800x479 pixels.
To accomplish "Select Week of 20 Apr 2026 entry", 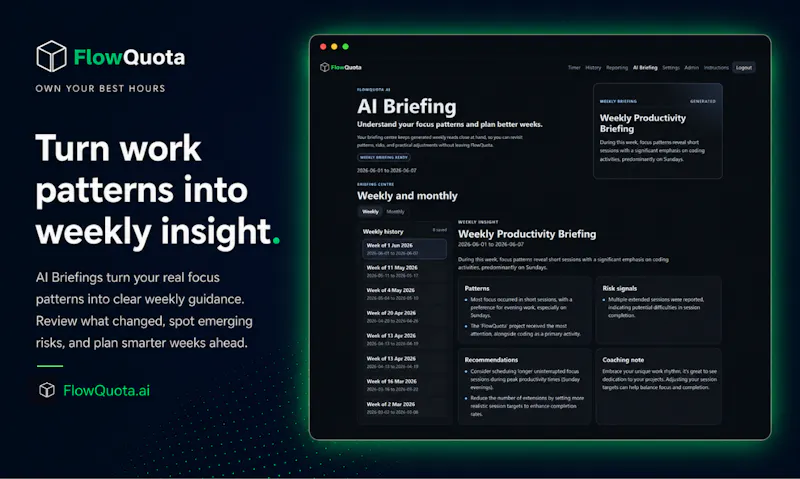I will (x=404, y=317).
